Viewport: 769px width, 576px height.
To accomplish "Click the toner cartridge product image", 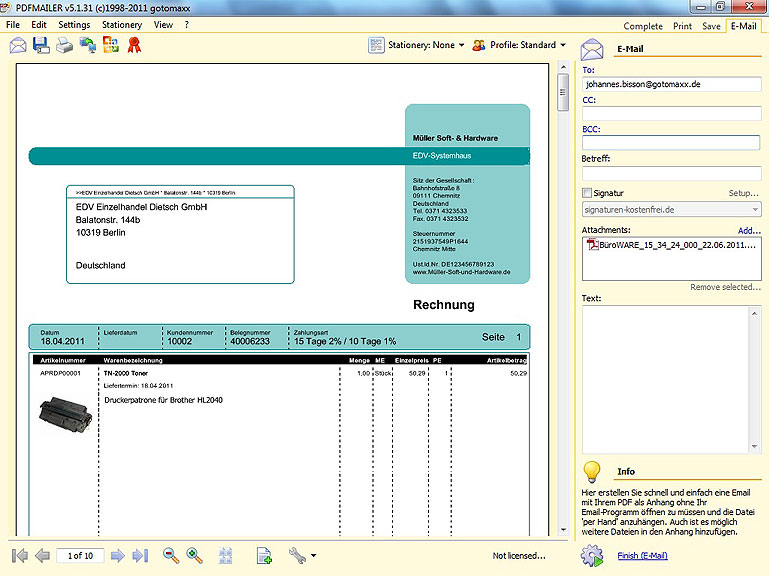I will point(66,417).
